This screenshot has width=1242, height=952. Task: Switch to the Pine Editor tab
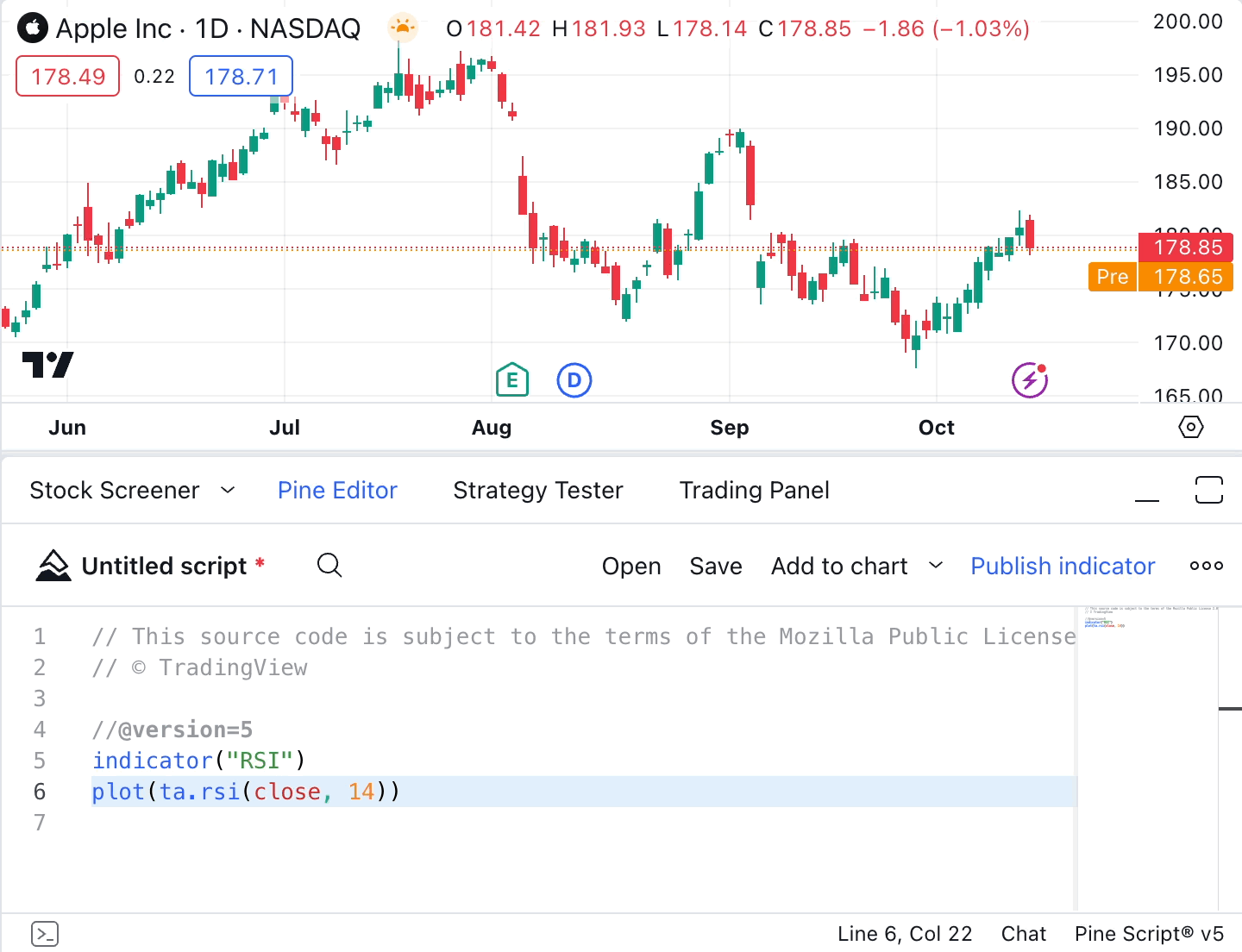coord(337,490)
